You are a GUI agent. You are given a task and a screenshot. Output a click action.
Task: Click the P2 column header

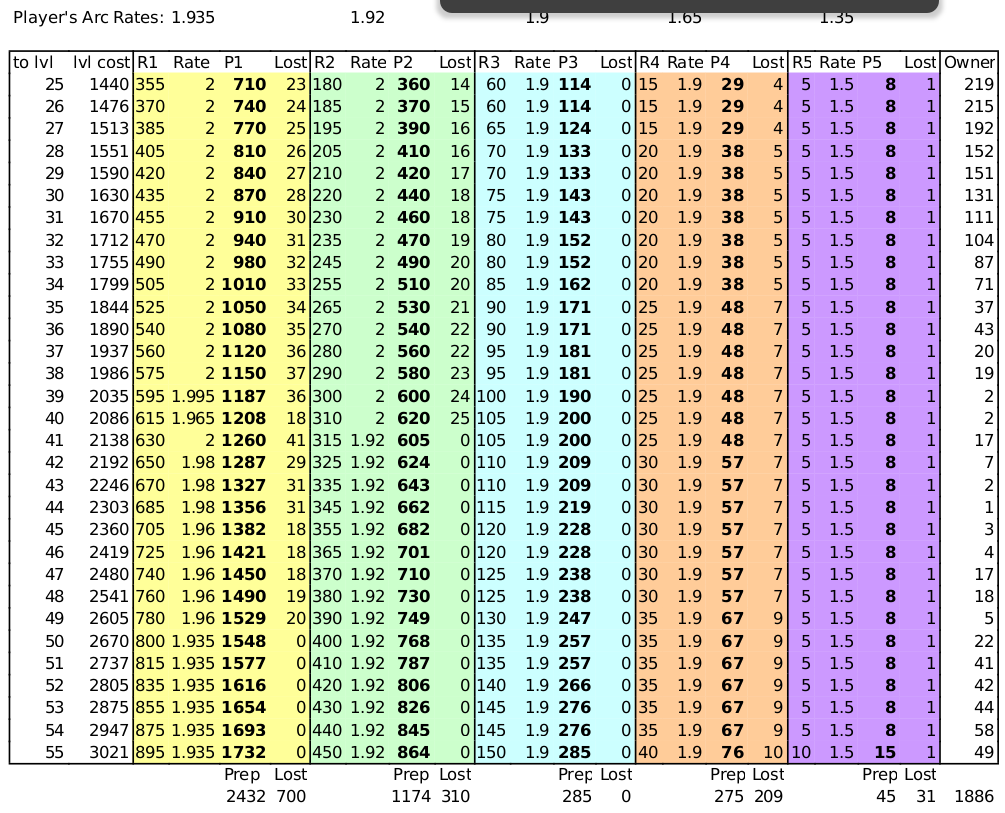point(403,62)
